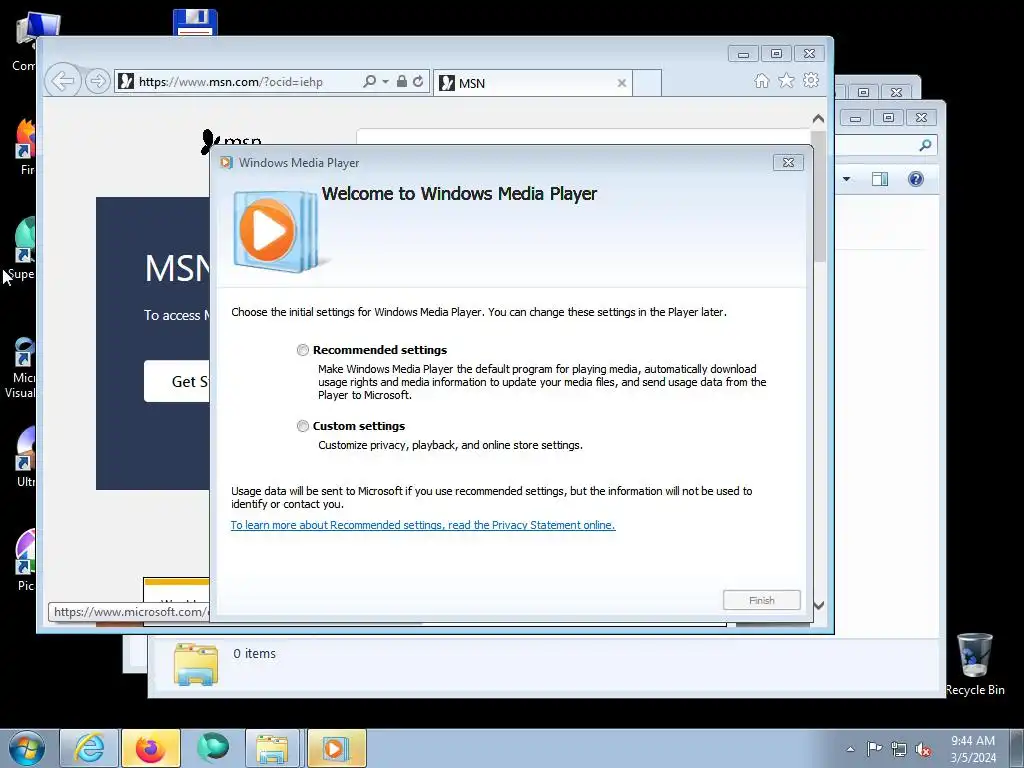This screenshot has height=768, width=1024.
Task: Open Windows Explorer from taskbar
Action: pyautogui.click(x=272, y=748)
